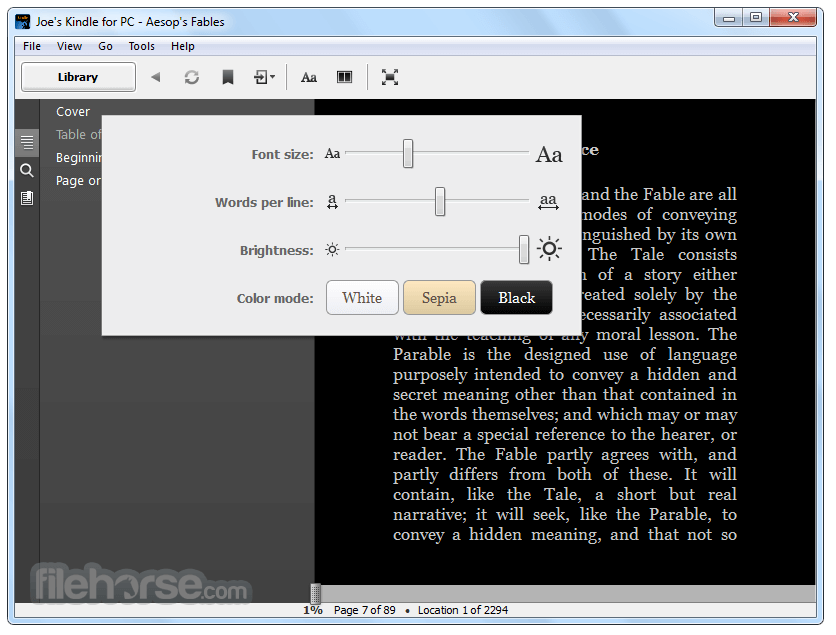
Task: Minimize the Kindle window
Action: point(729,18)
